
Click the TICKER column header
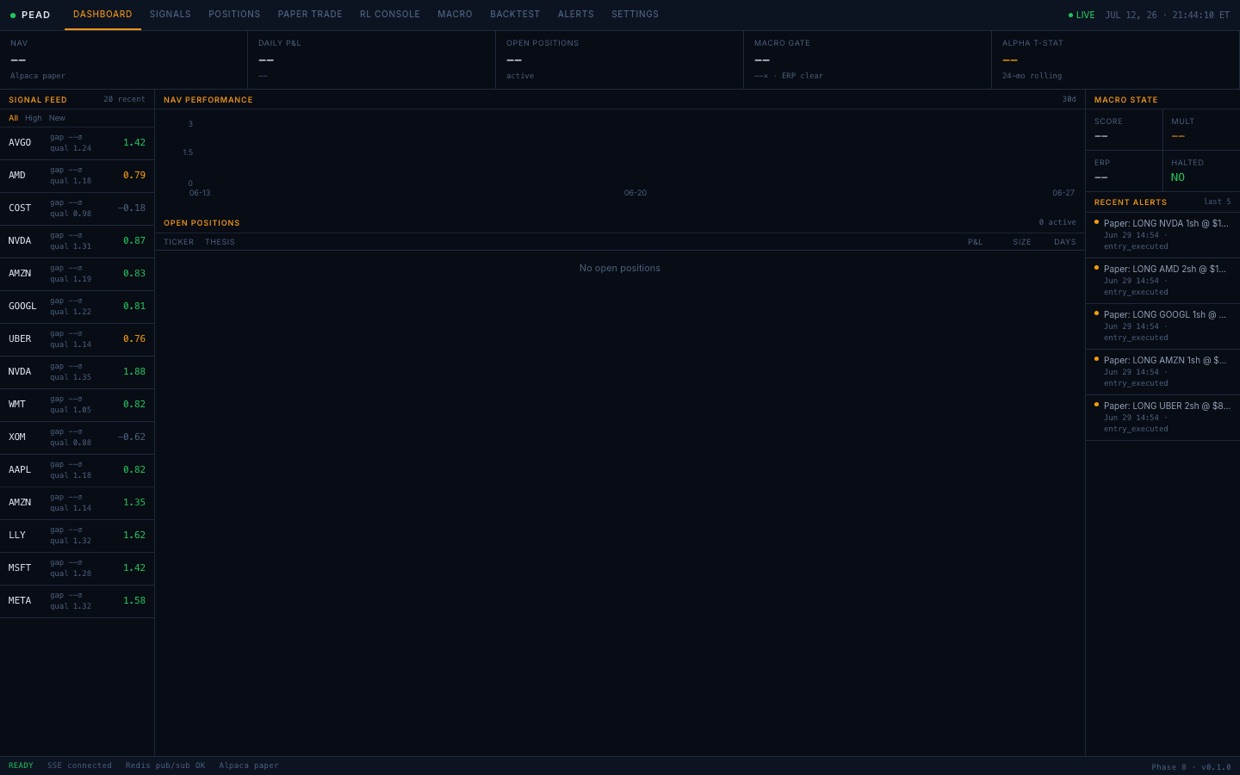click(179, 242)
